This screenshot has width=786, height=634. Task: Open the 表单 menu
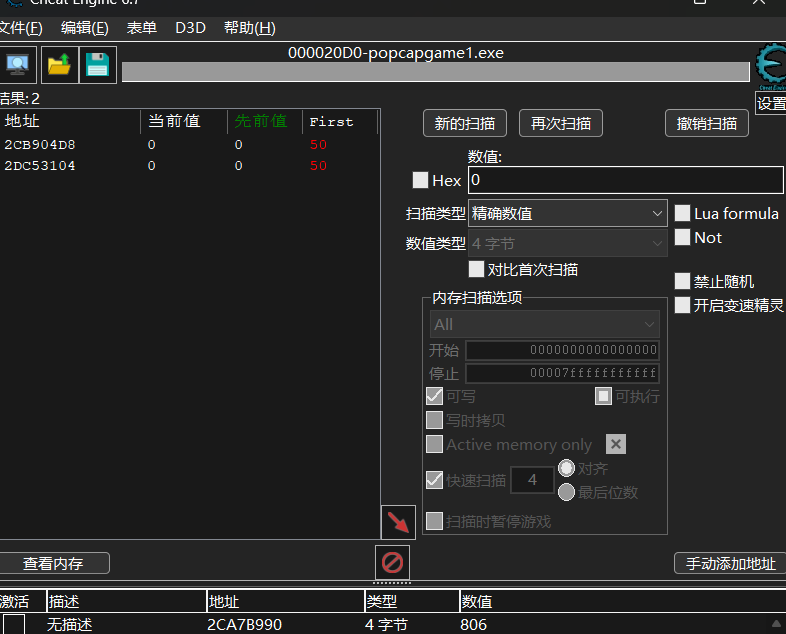(142, 28)
